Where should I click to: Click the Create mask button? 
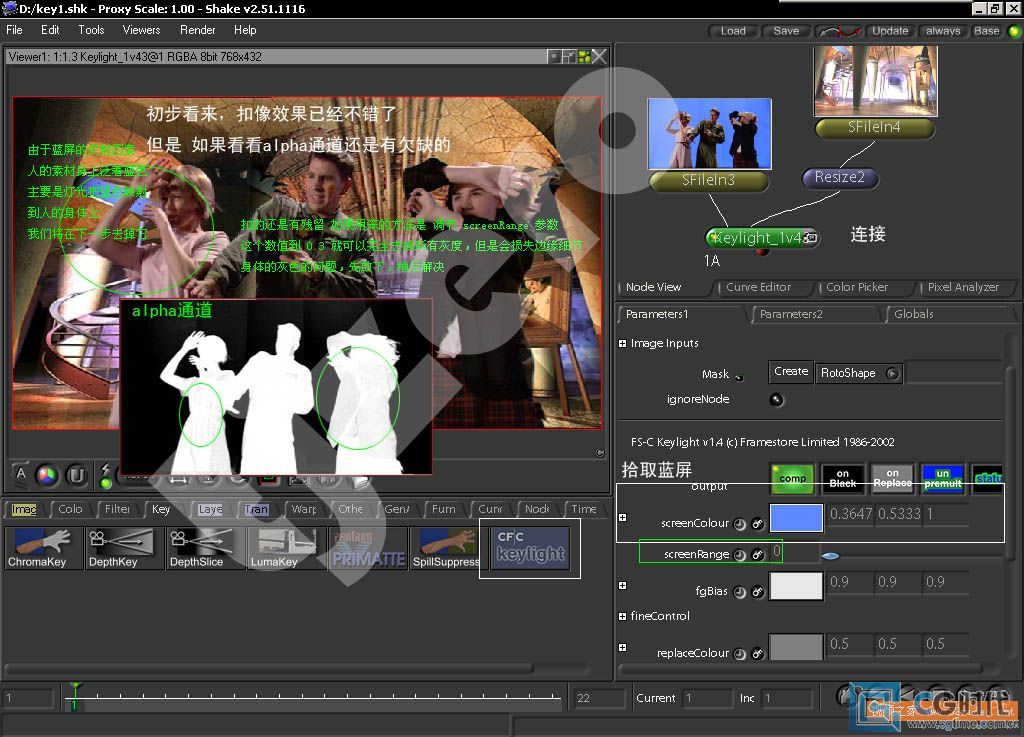[x=791, y=371]
